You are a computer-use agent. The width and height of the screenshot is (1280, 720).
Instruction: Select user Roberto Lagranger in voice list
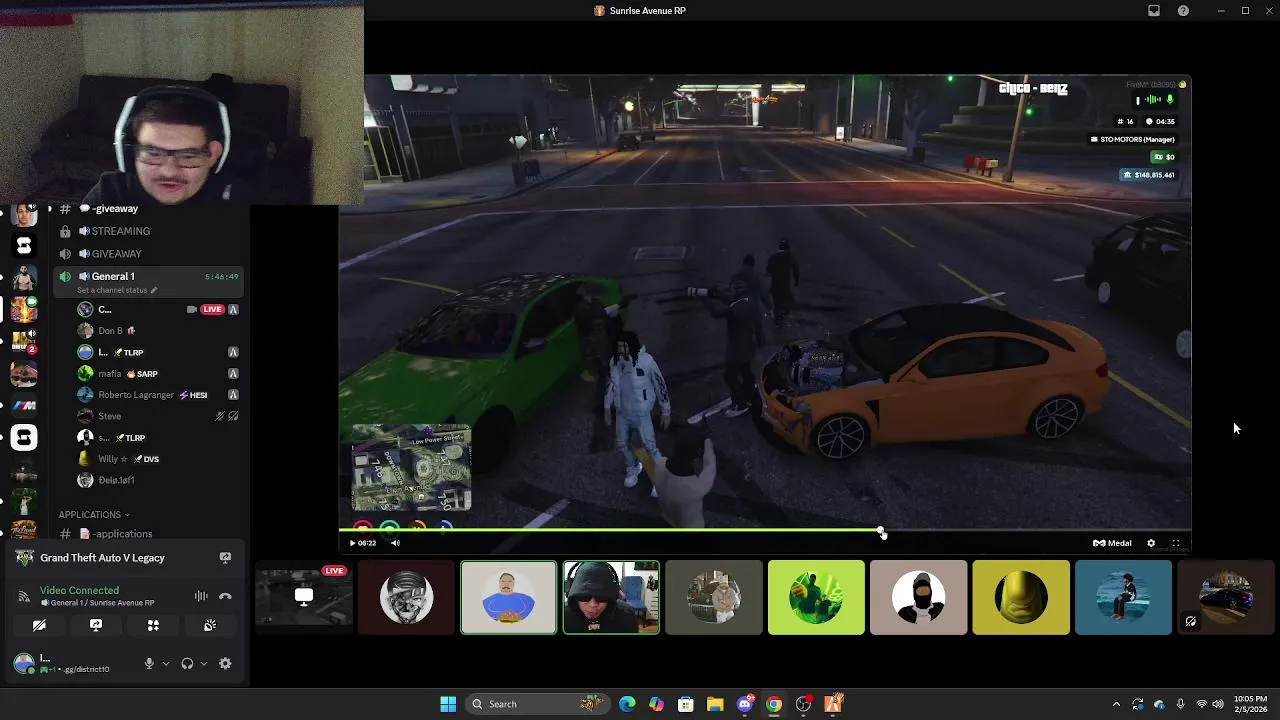tap(160, 395)
